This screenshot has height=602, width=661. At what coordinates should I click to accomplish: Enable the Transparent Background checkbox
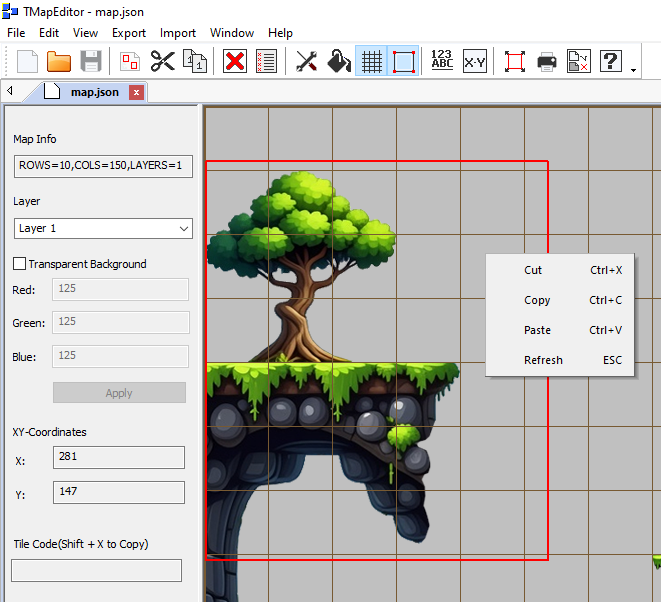coord(20,264)
